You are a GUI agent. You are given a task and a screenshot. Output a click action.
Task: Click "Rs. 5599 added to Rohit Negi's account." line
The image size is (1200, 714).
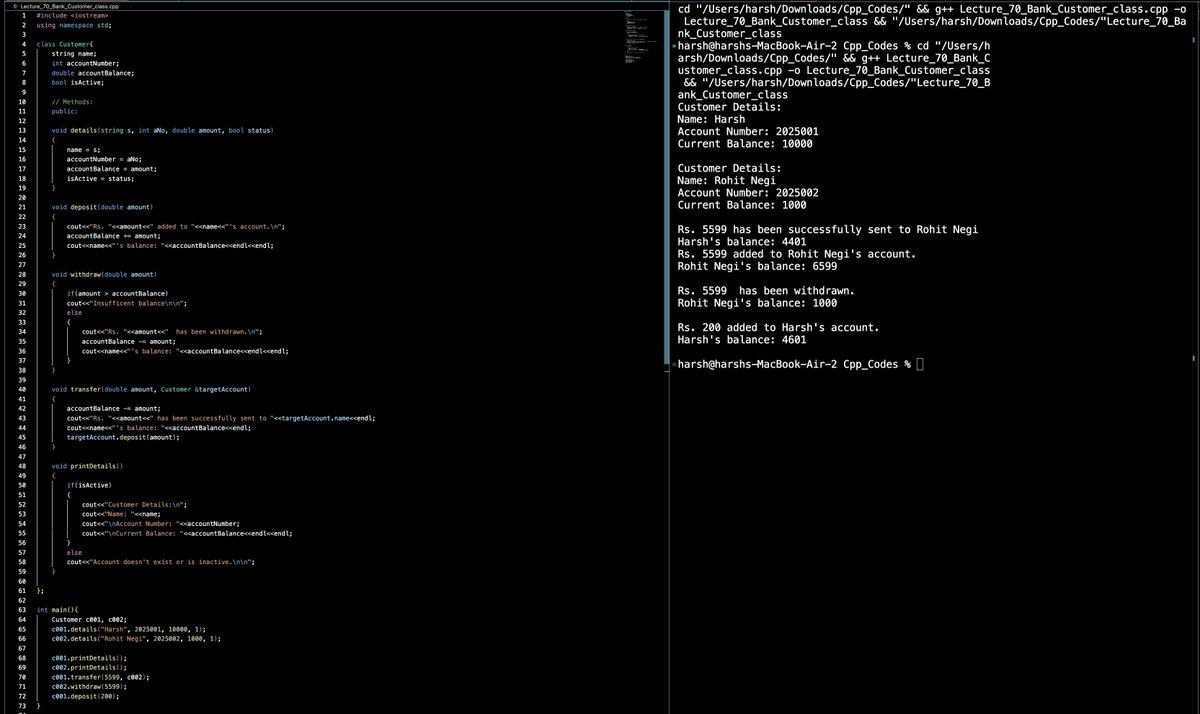[x=797, y=254]
